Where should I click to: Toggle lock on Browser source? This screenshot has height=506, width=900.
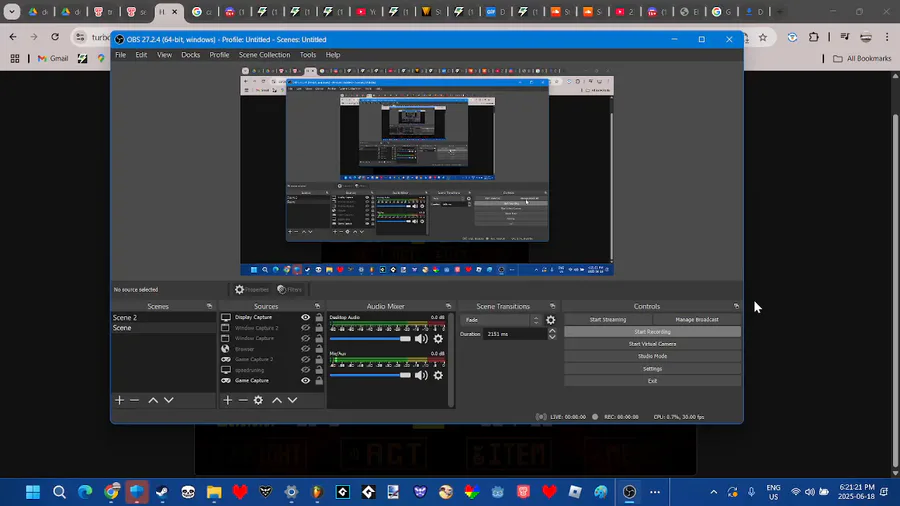(319, 349)
